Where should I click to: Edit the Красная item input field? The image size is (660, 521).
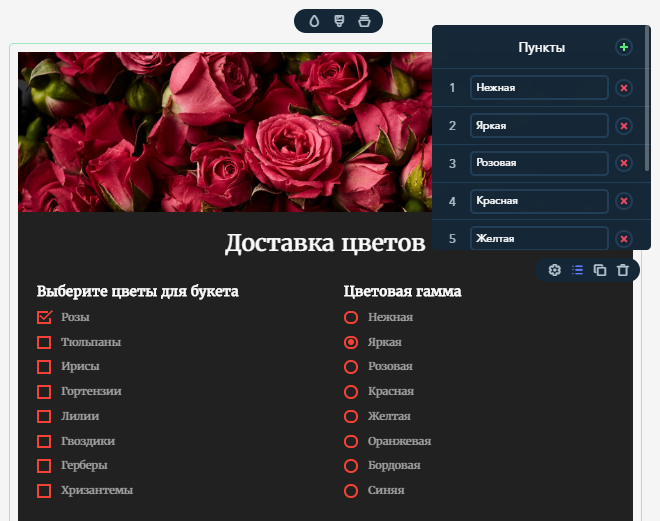539,201
